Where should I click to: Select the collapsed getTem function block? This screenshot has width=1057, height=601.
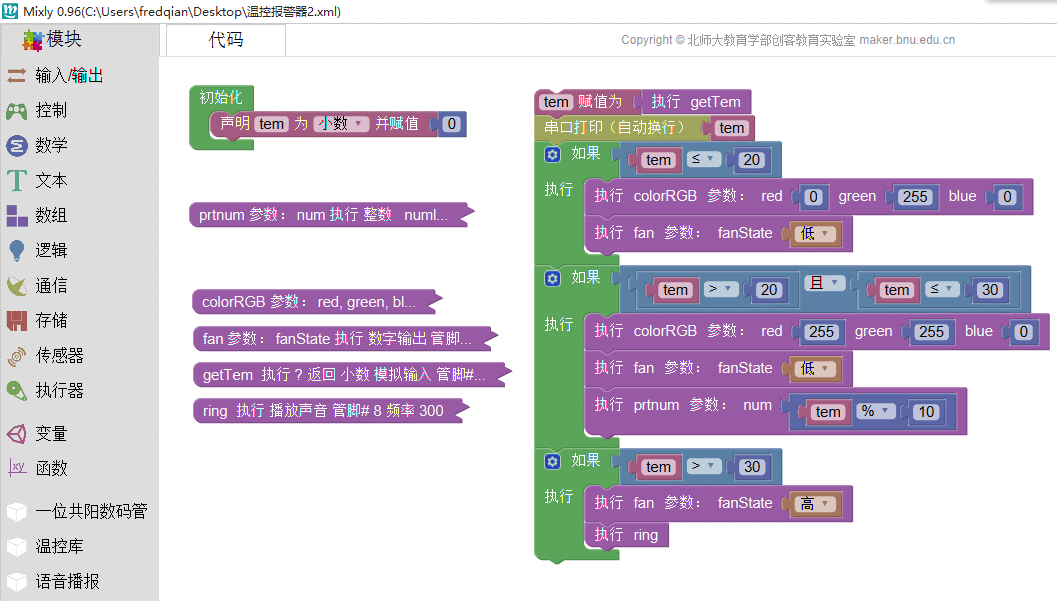tap(351, 375)
